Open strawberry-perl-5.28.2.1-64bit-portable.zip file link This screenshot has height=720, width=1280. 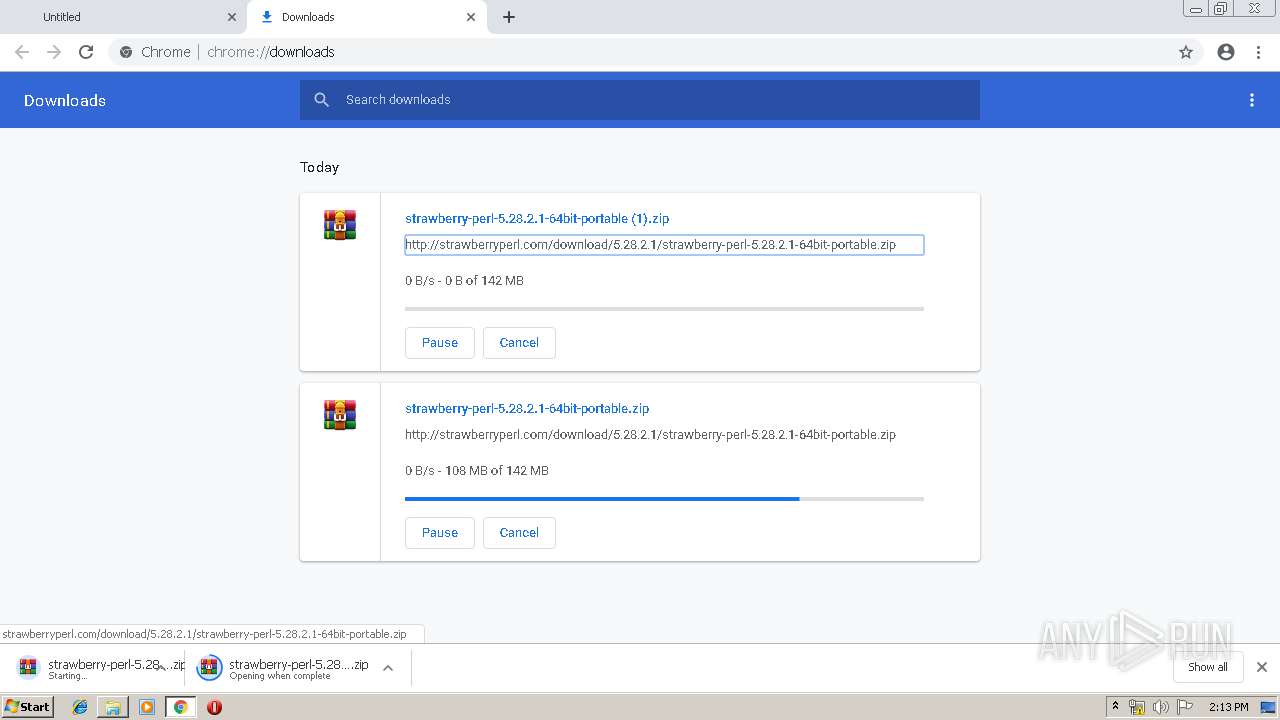[x=527, y=408]
